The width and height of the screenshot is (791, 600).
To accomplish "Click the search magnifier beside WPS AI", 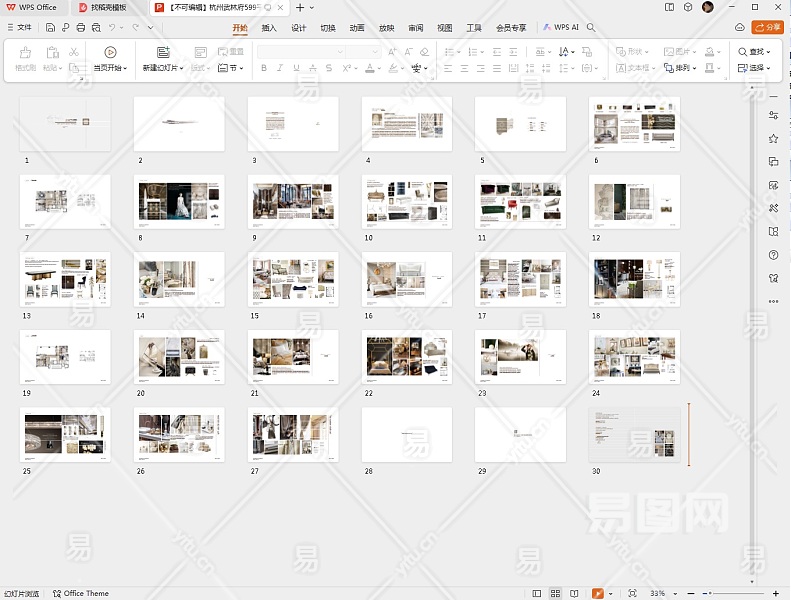I will tap(591, 28).
